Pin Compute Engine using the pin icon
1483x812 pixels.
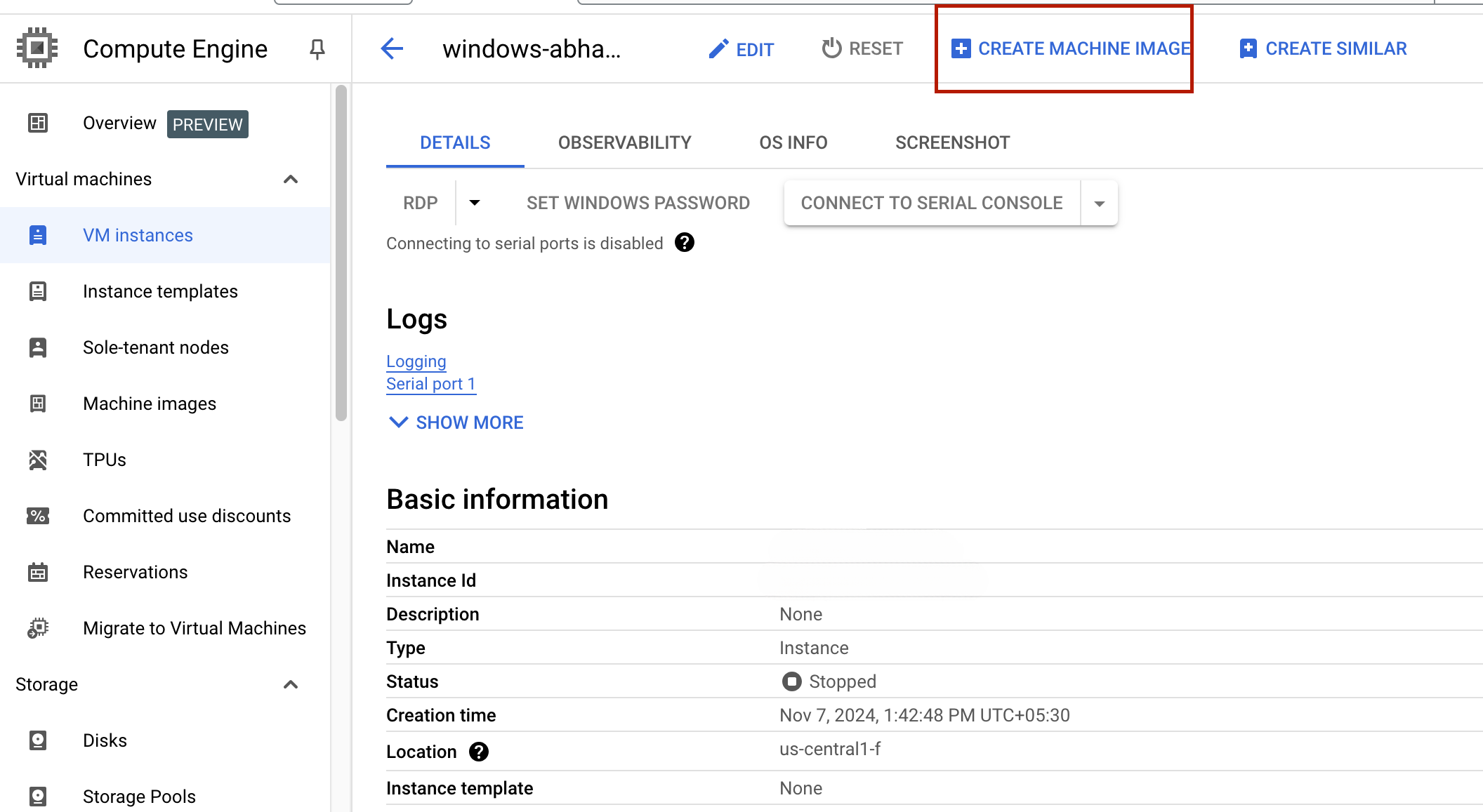317,48
